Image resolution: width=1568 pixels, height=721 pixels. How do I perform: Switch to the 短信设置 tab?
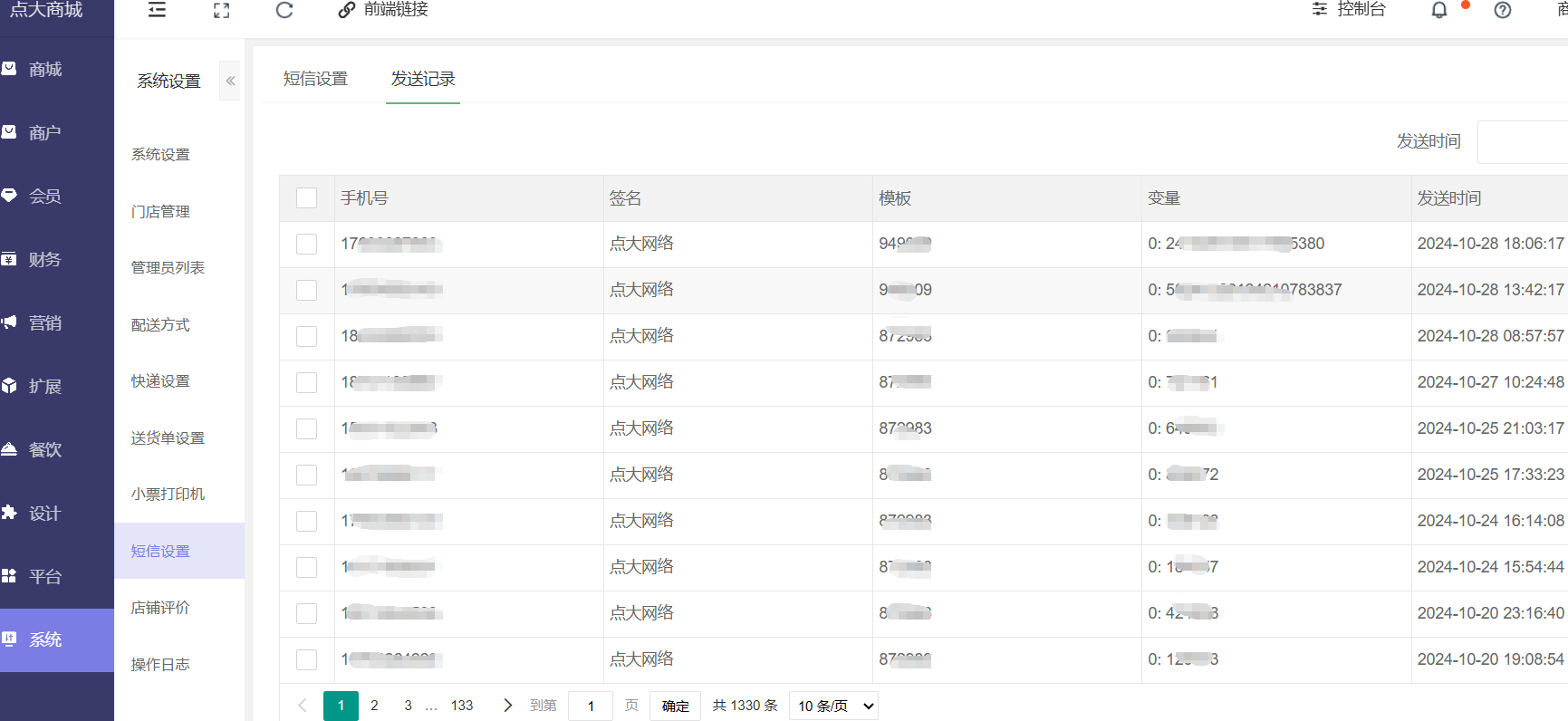point(315,79)
